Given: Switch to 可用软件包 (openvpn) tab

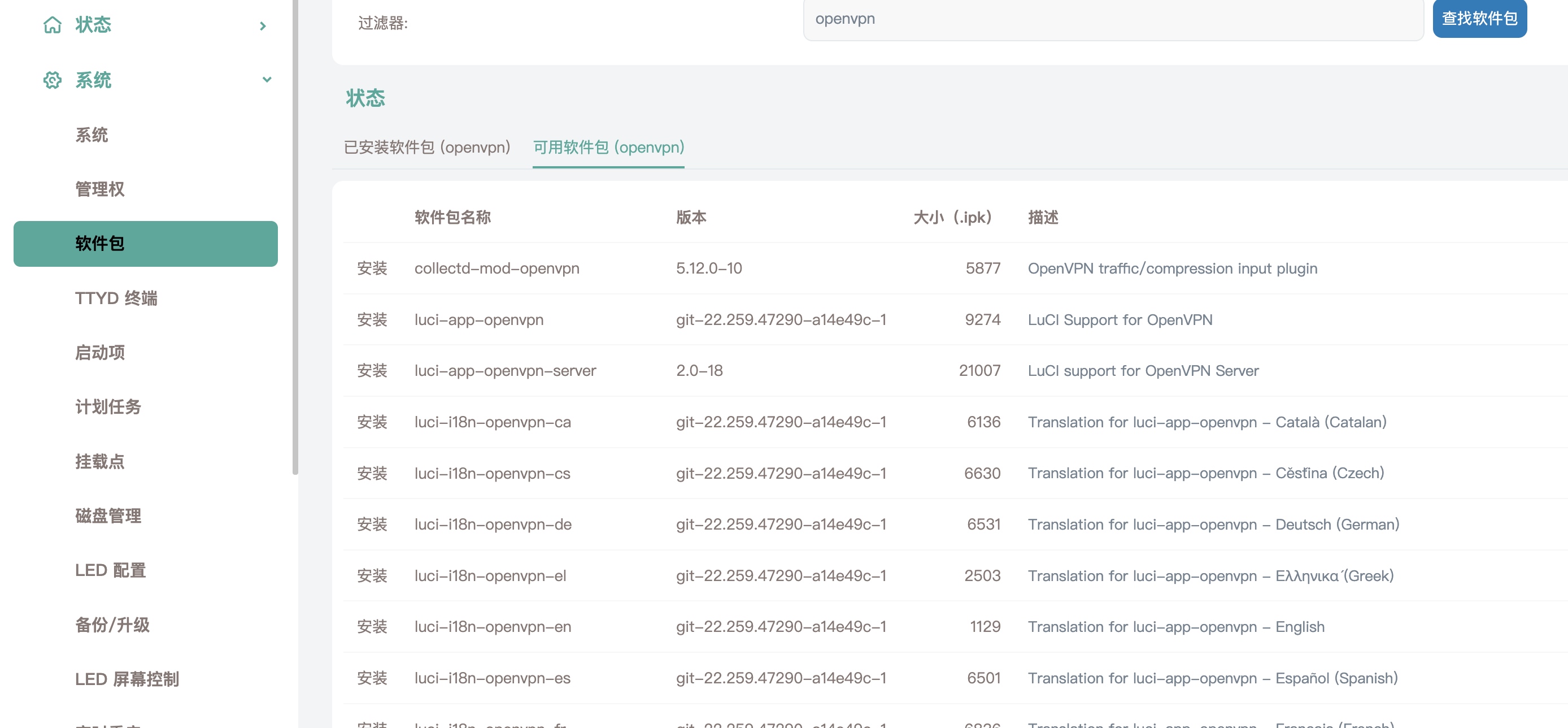Looking at the screenshot, I should click(608, 148).
